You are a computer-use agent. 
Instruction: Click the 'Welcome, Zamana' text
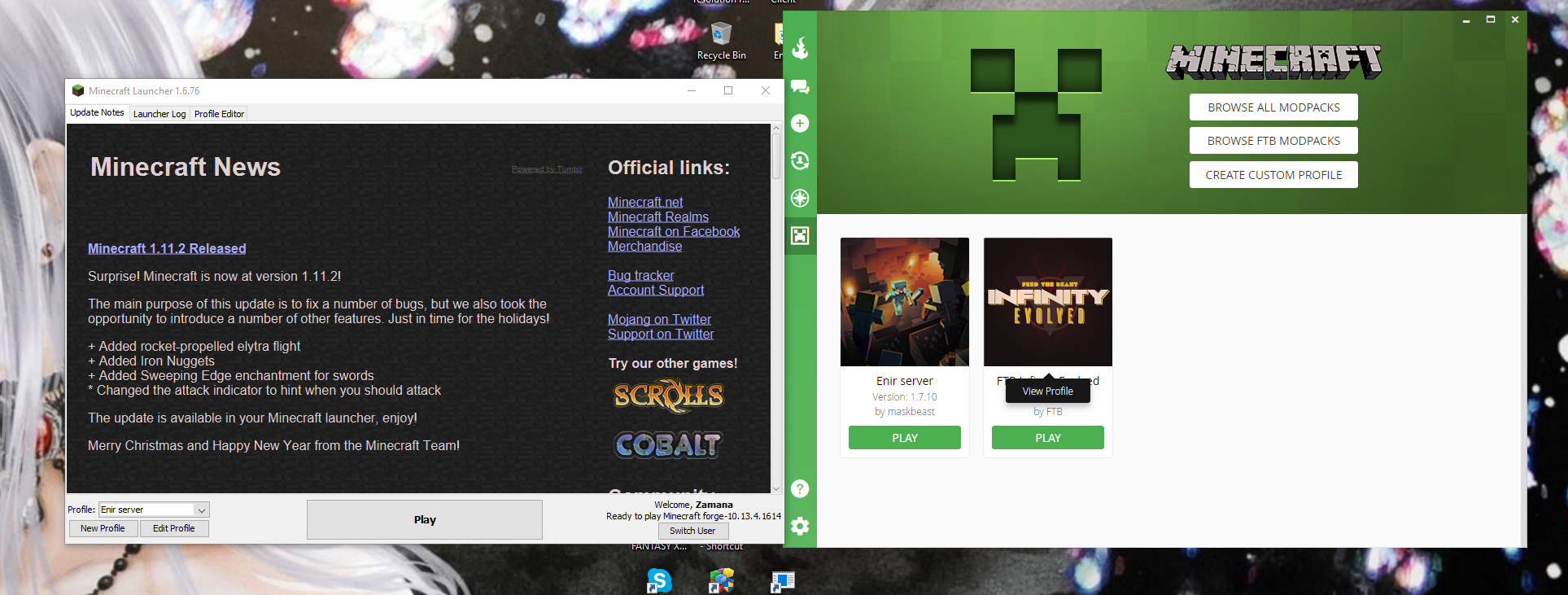[693, 505]
